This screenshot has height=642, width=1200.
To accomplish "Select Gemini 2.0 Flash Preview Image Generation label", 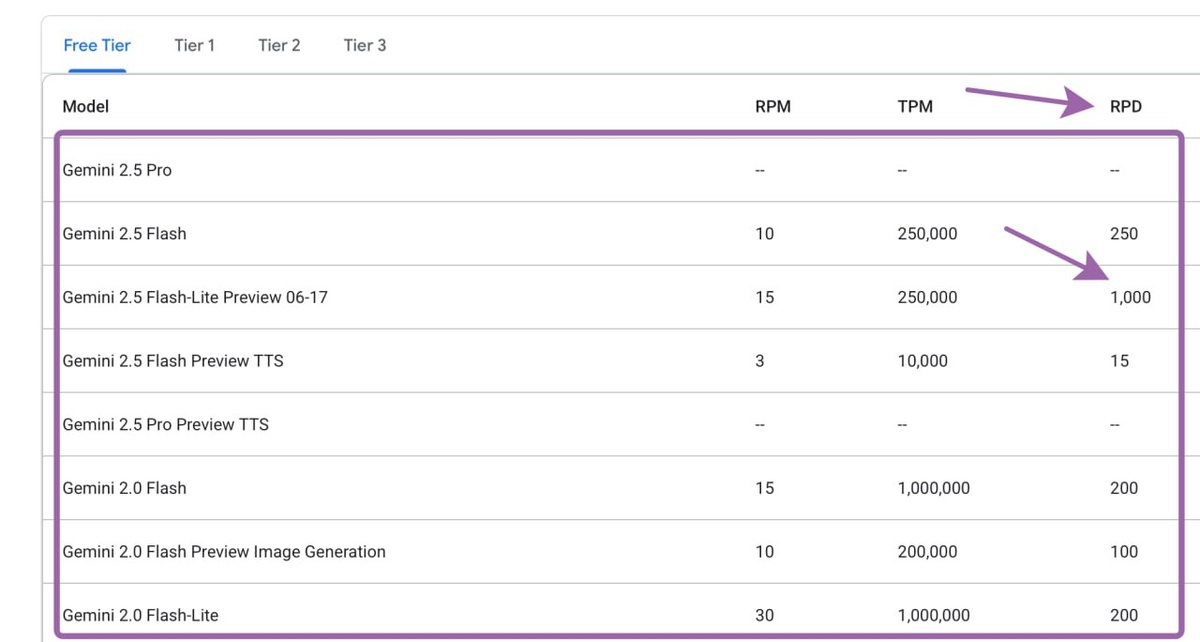I will (x=224, y=551).
